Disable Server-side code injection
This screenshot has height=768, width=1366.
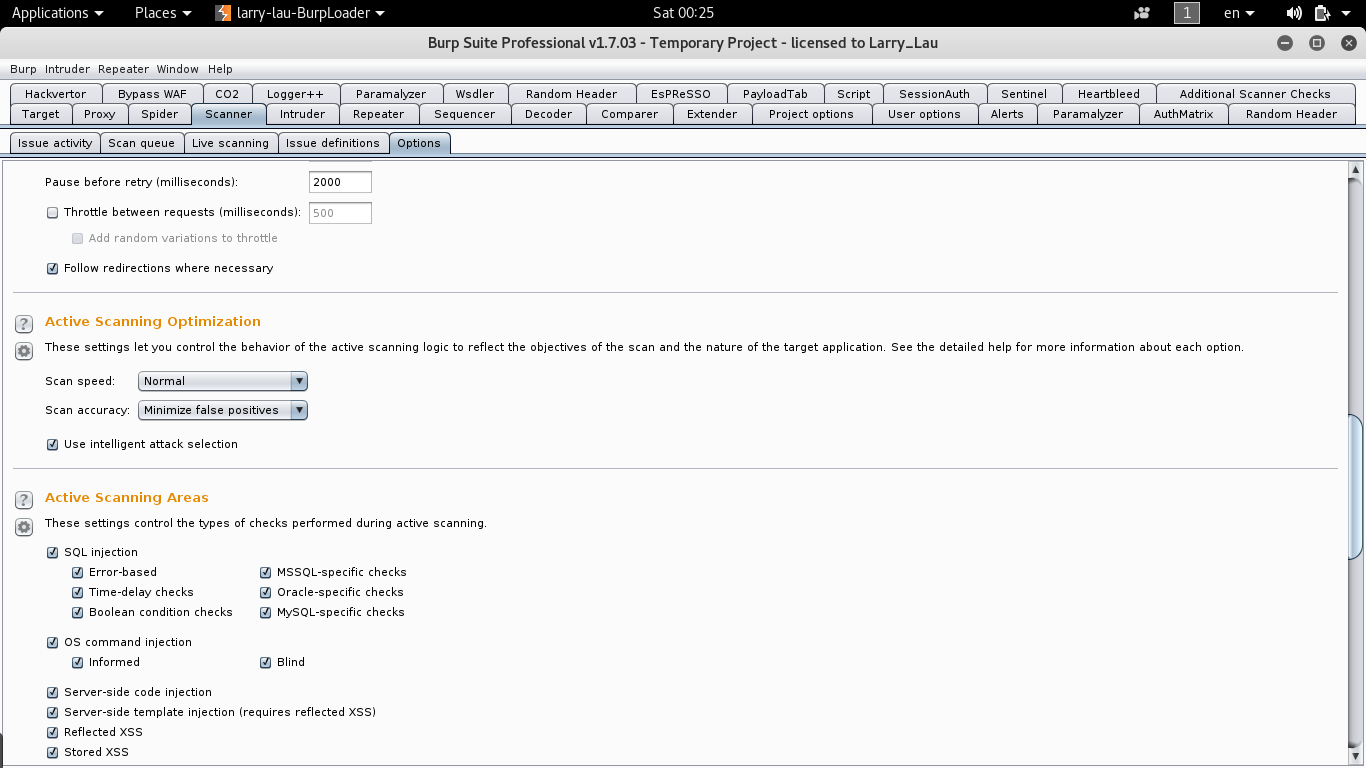(x=53, y=693)
